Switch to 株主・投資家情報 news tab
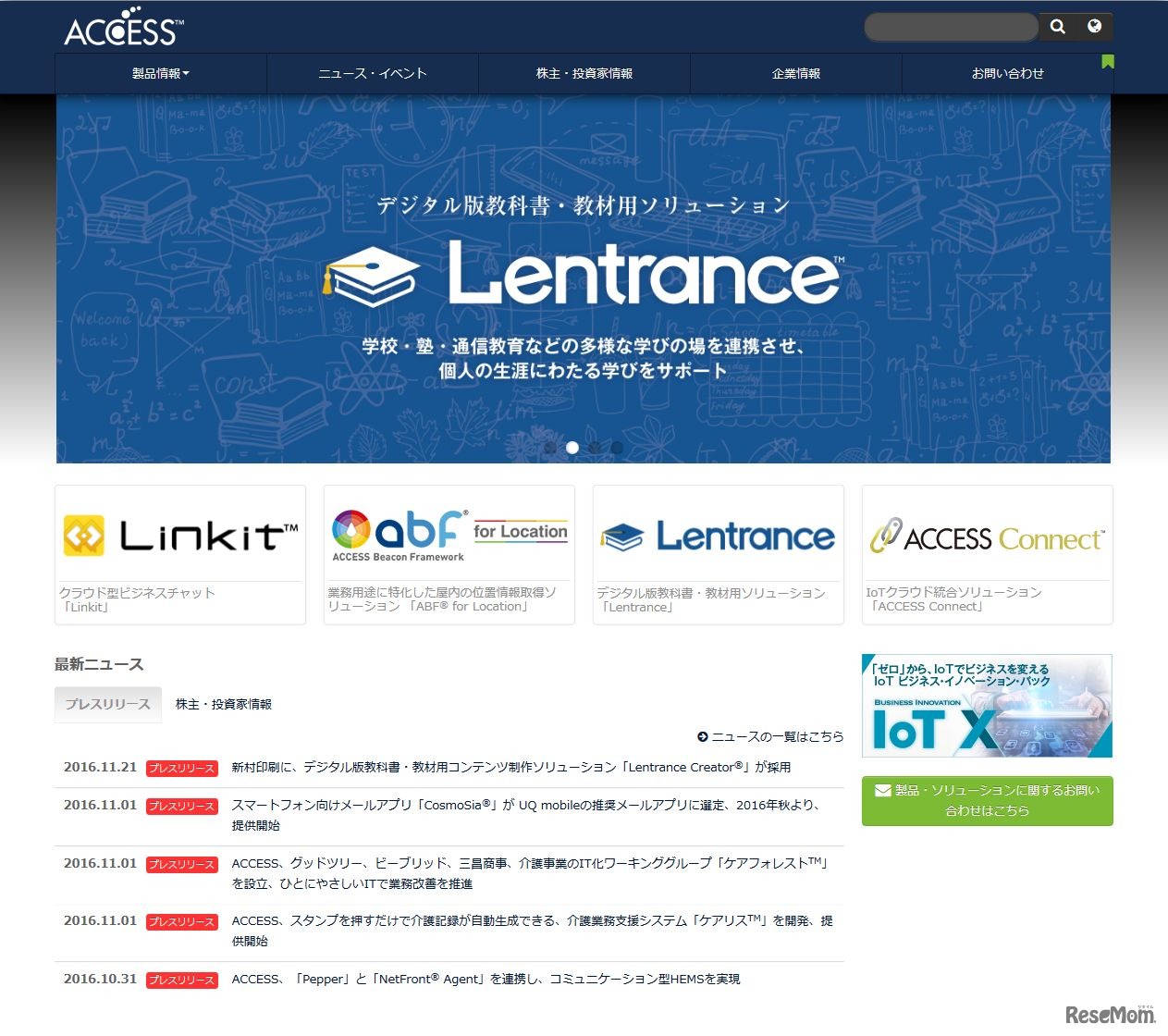Image resolution: width=1168 pixels, height=1036 pixels. (x=224, y=704)
